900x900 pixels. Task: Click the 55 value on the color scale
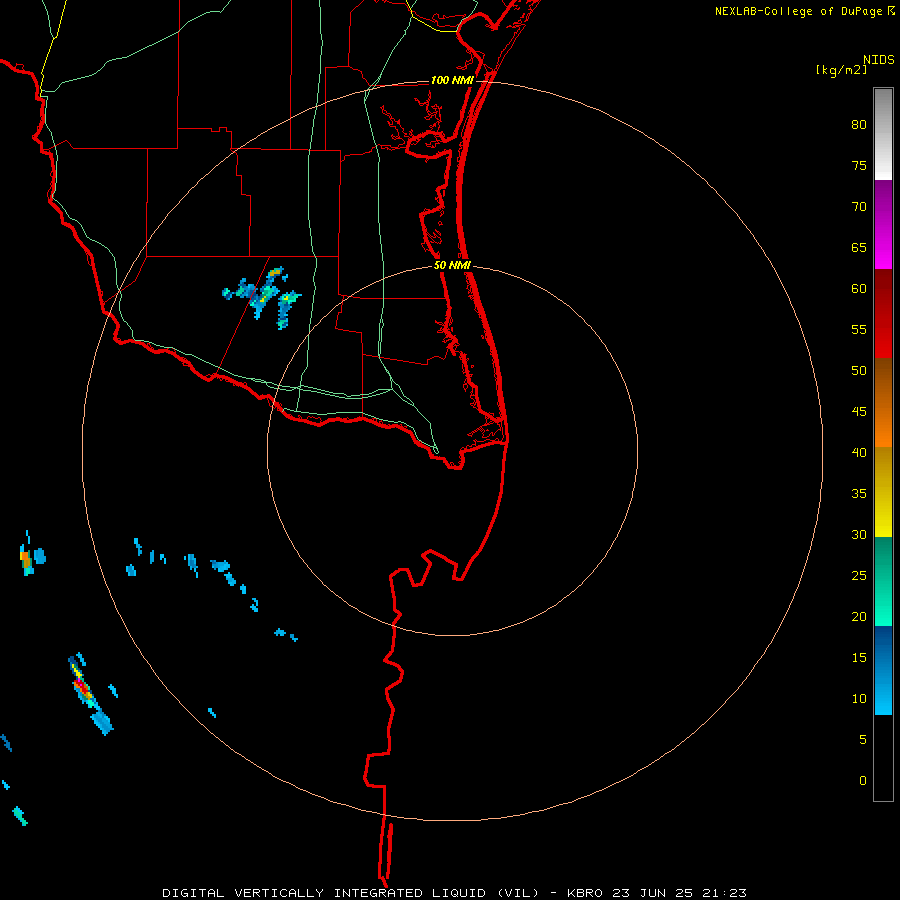(859, 329)
